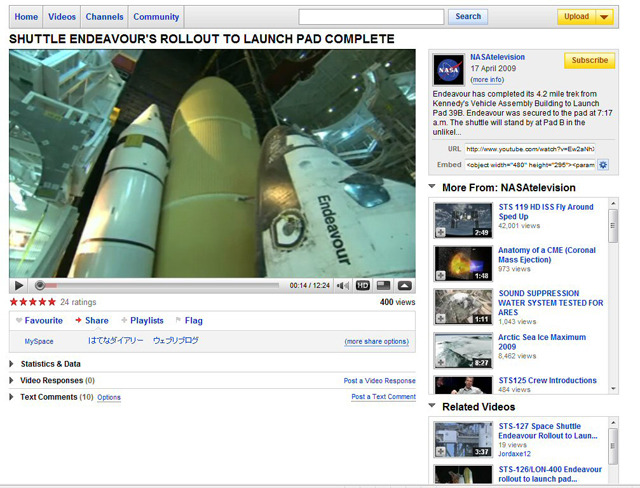640x488 pixels.
Task: Open STS125 Crew Introductions link
Action: coord(547,380)
